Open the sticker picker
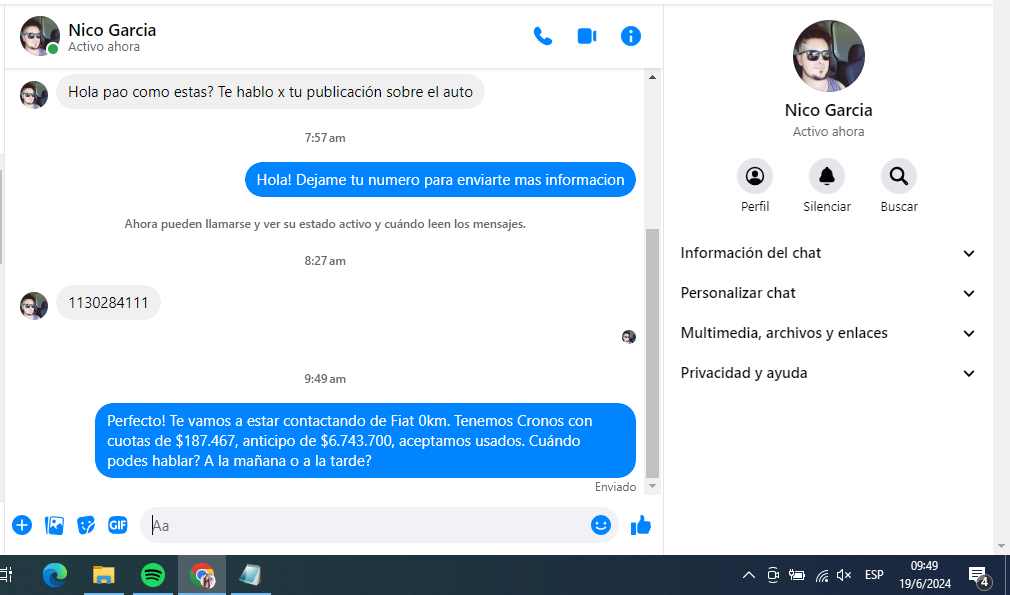 (87, 525)
